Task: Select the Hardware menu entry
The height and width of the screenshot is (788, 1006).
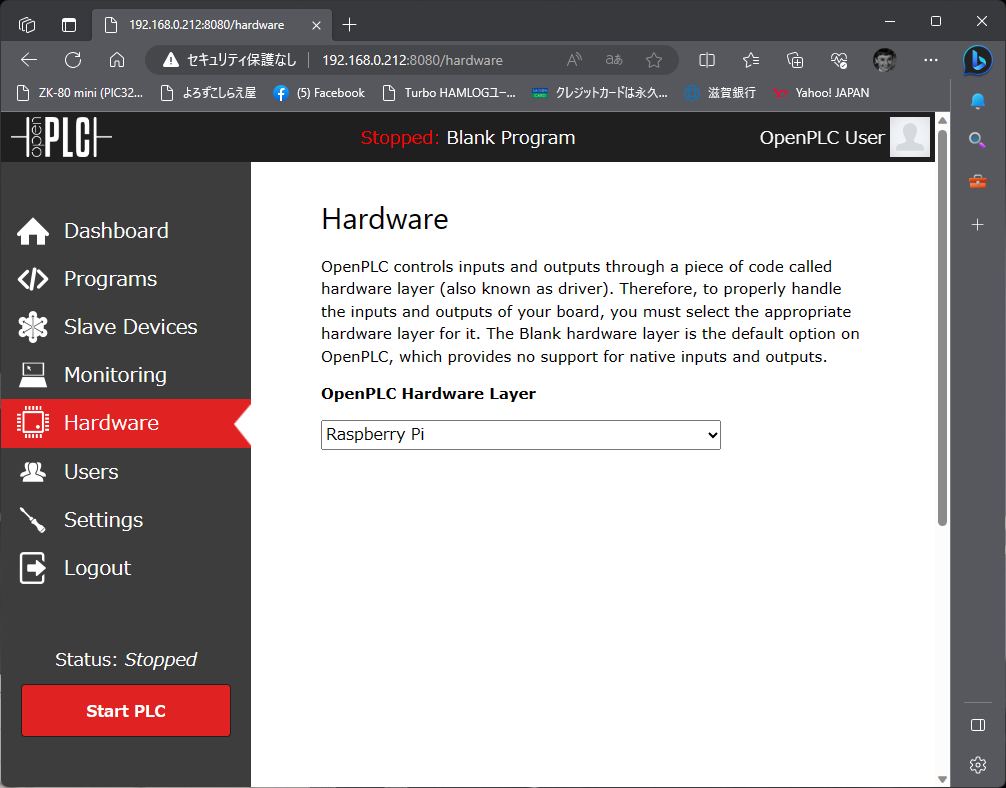Action: coord(126,423)
